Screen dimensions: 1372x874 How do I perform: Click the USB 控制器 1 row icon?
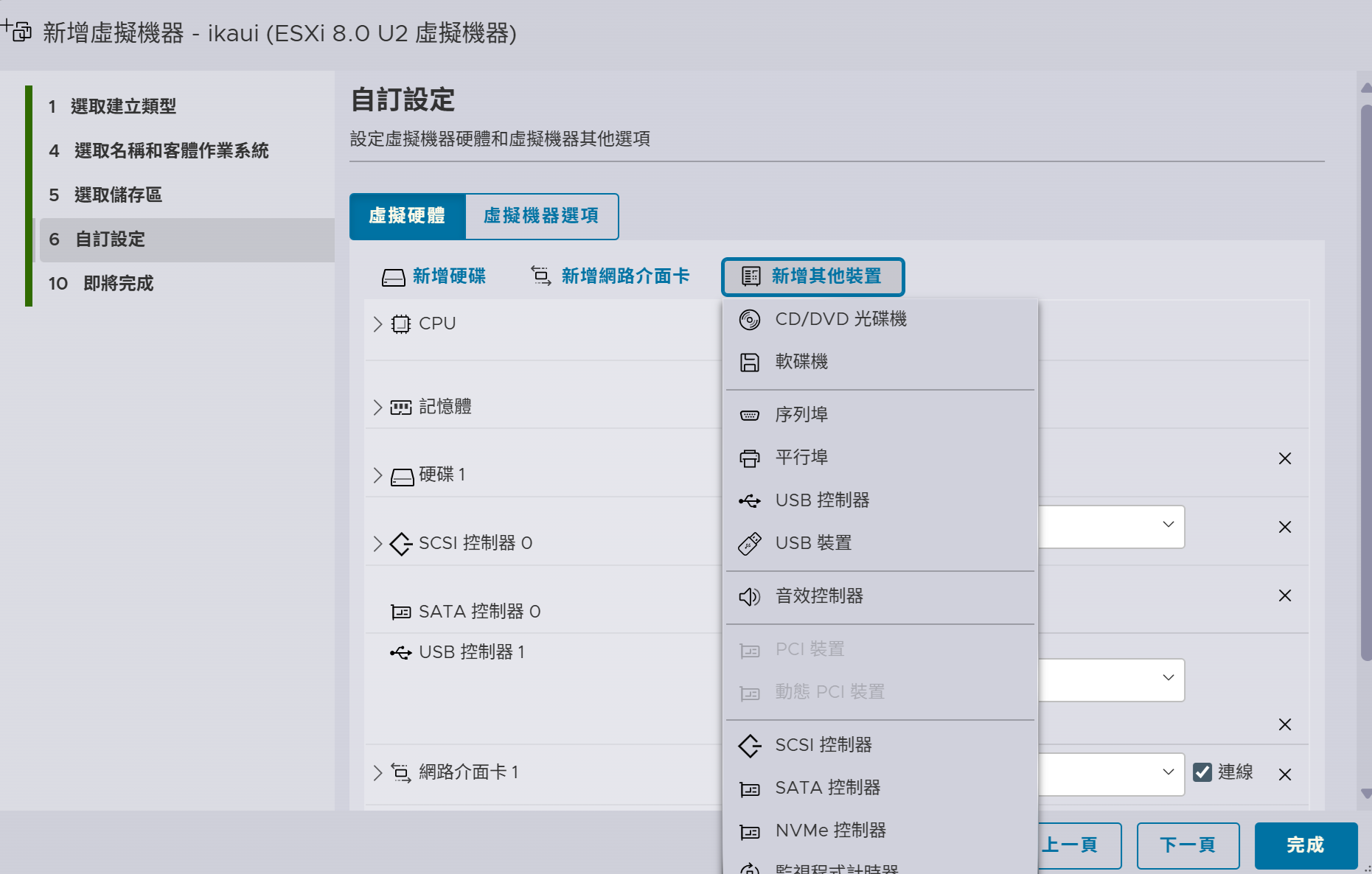click(400, 652)
